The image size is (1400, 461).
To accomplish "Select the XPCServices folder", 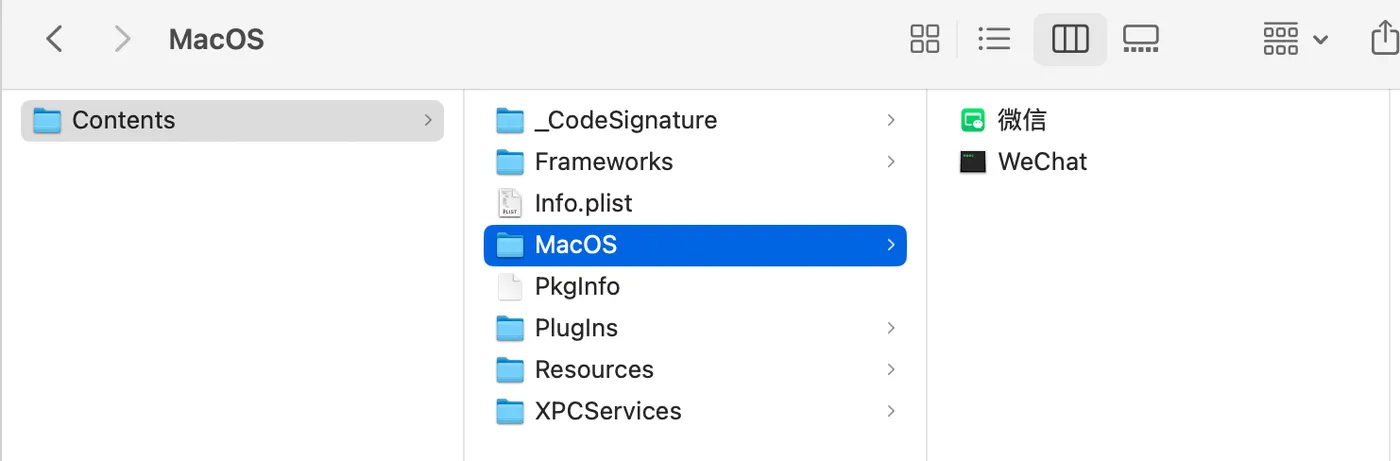I will point(608,411).
